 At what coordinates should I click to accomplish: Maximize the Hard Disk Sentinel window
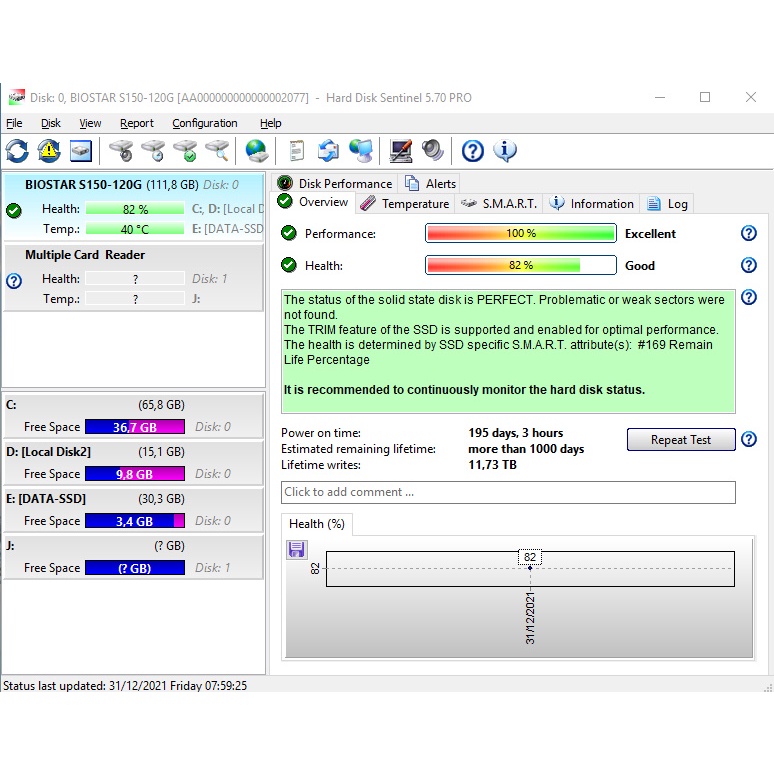tap(705, 97)
